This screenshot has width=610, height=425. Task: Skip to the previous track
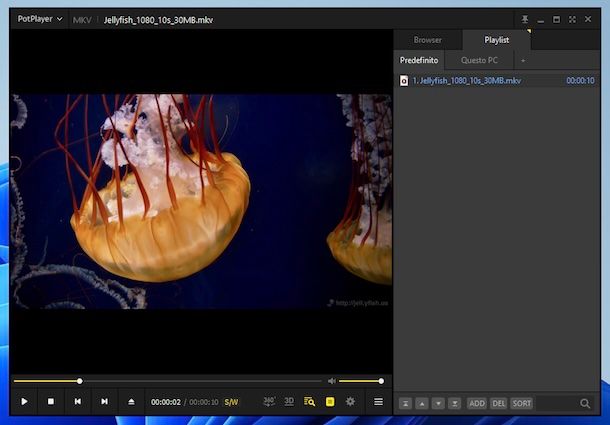pos(77,402)
